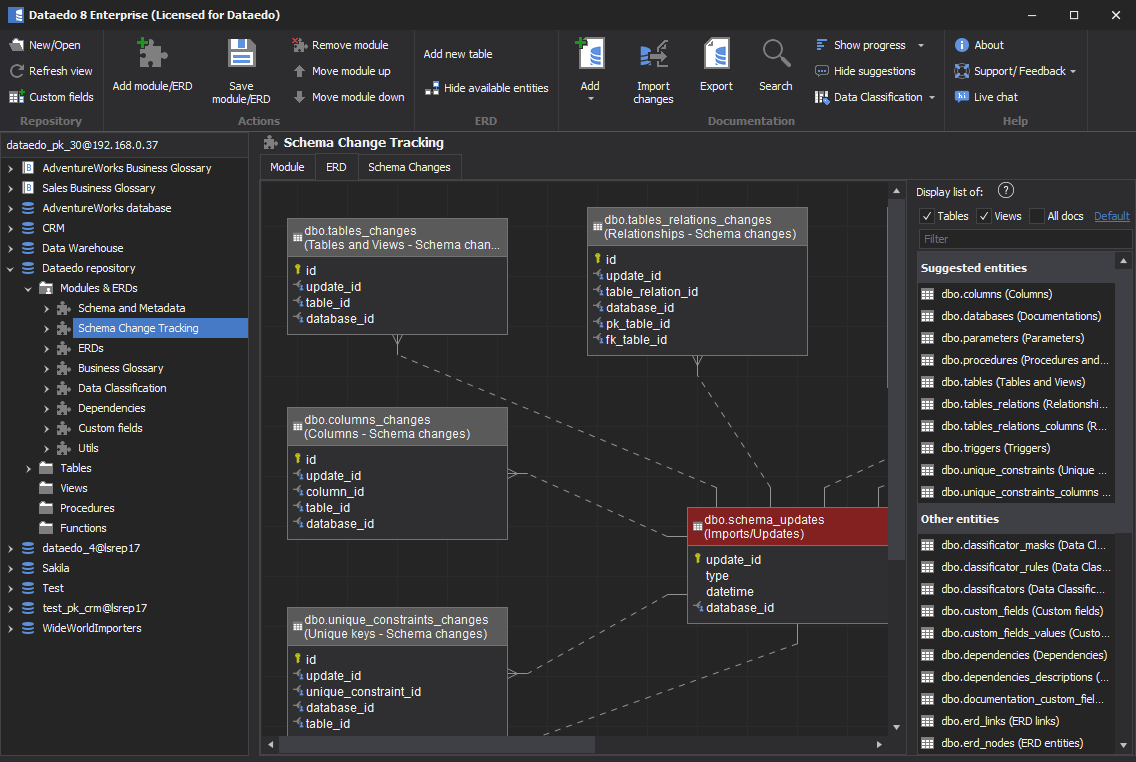The height and width of the screenshot is (762, 1136).
Task: Enable the All docs checkbox
Action: pos(1037,216)
